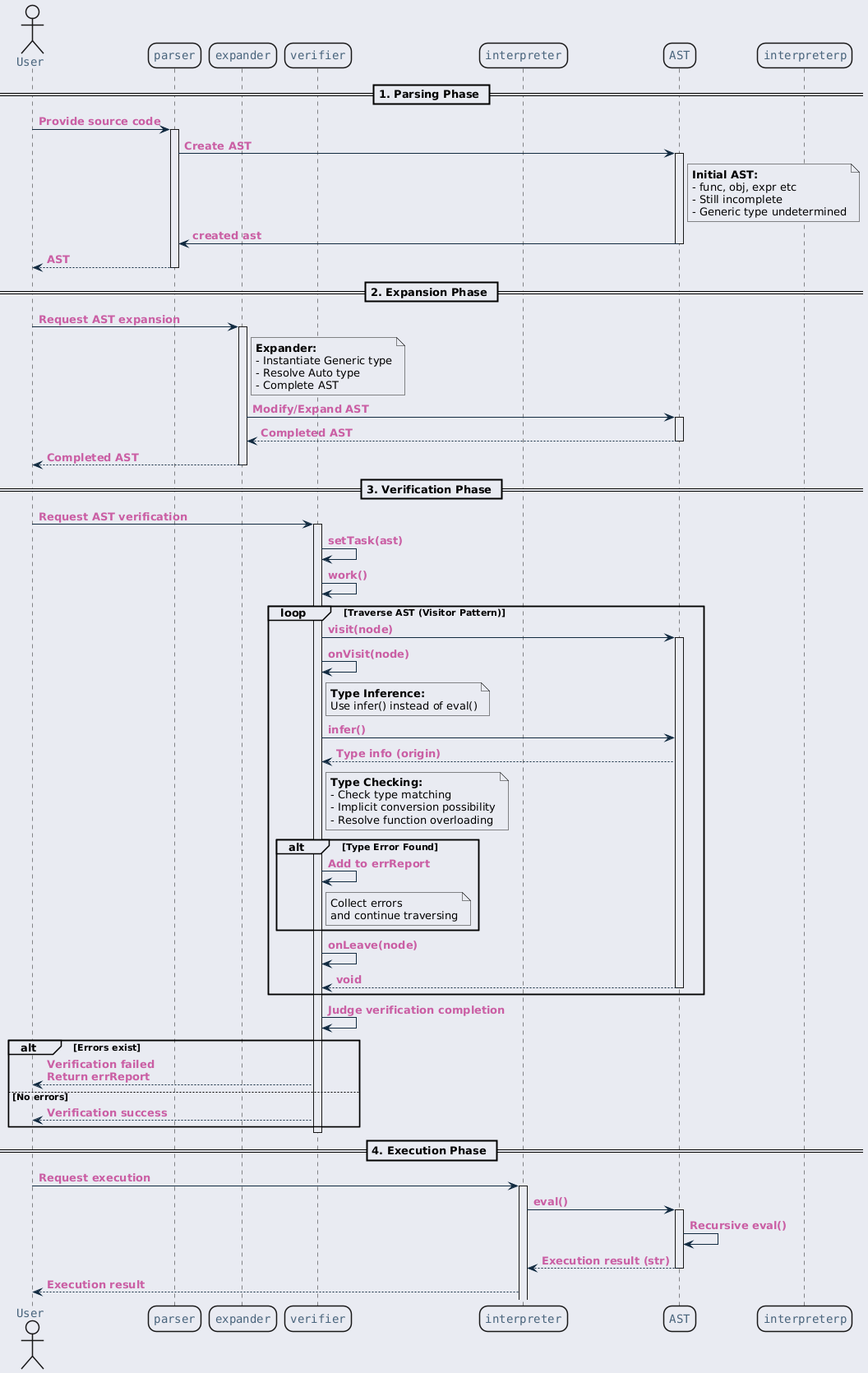Select the 'onVisit(node)' self-call label
868x1373 pixels.
point(368,654)
